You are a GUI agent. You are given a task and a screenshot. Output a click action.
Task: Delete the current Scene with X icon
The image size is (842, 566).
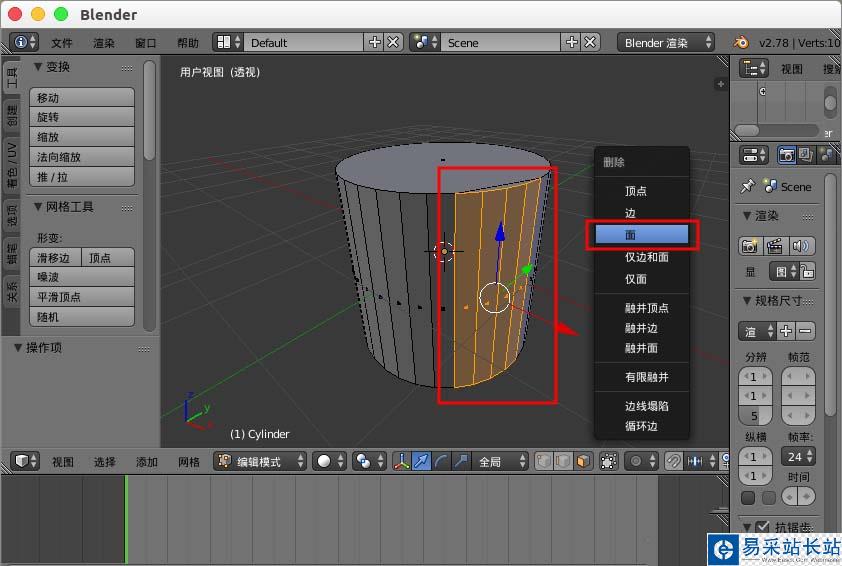590,42
